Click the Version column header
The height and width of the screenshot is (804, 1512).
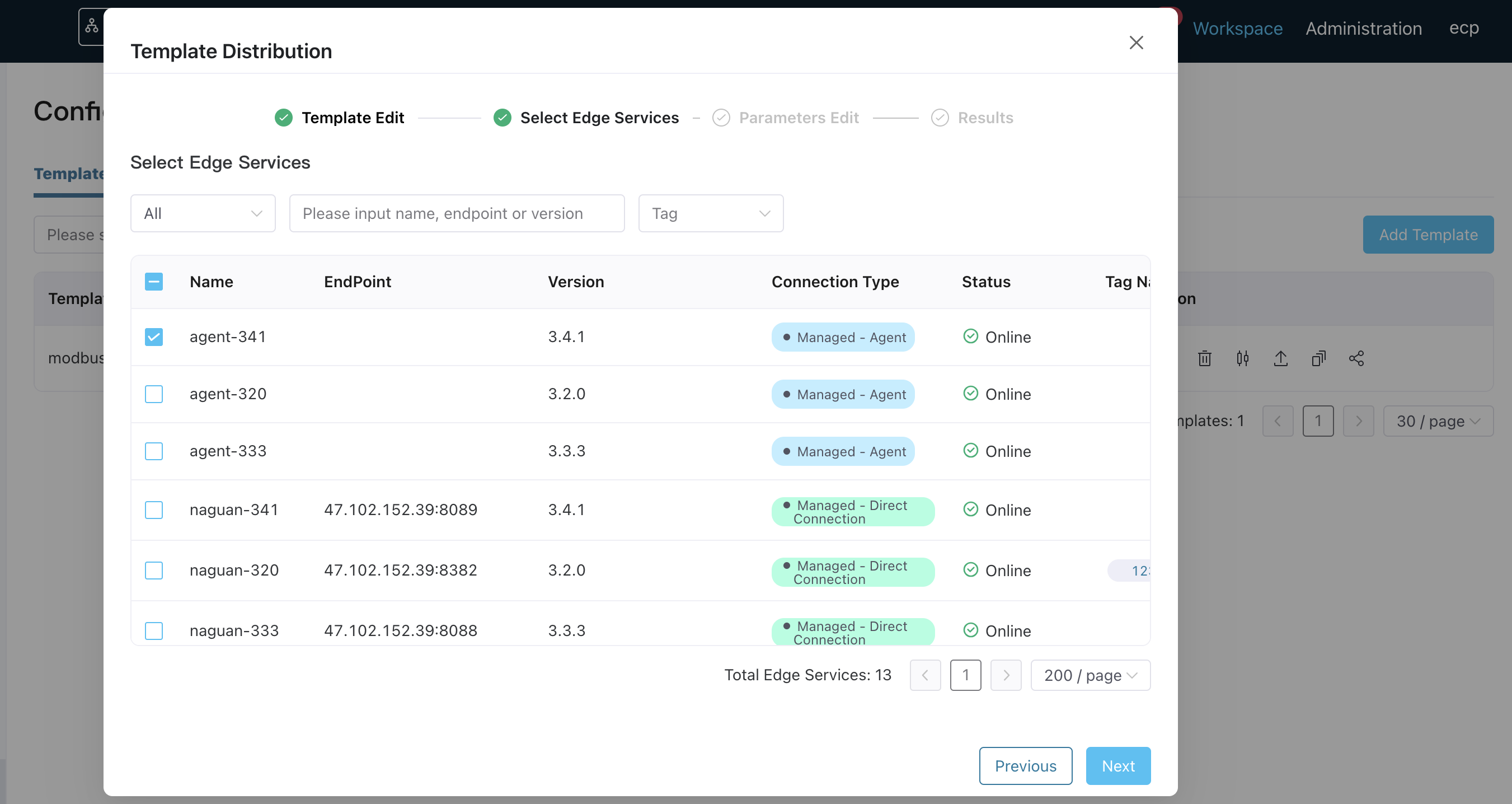pyautogui.click(x=576, y=282)
